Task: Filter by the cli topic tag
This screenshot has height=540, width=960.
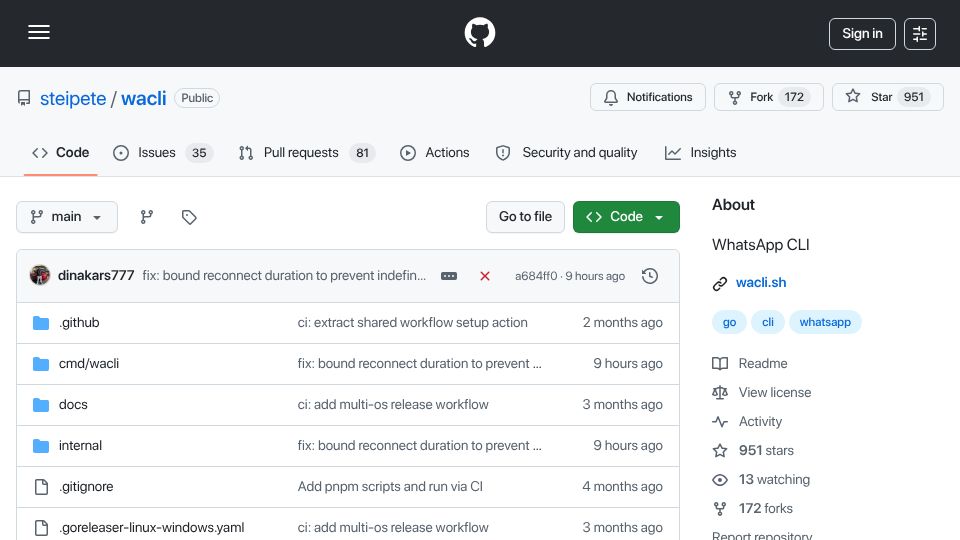Action: tap(768, 323)
